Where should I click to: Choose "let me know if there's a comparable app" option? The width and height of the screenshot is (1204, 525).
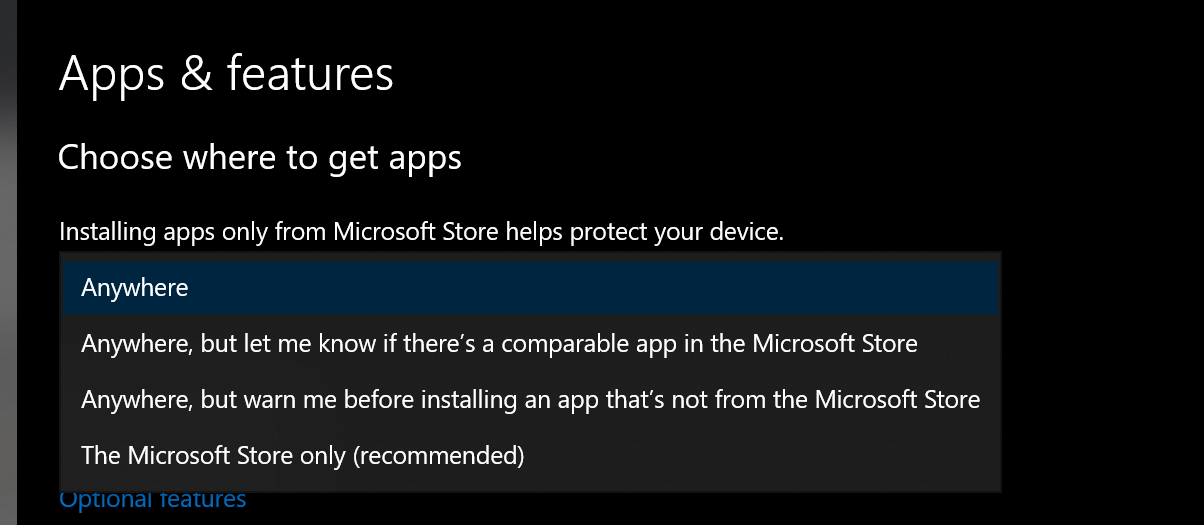point(531,344)
